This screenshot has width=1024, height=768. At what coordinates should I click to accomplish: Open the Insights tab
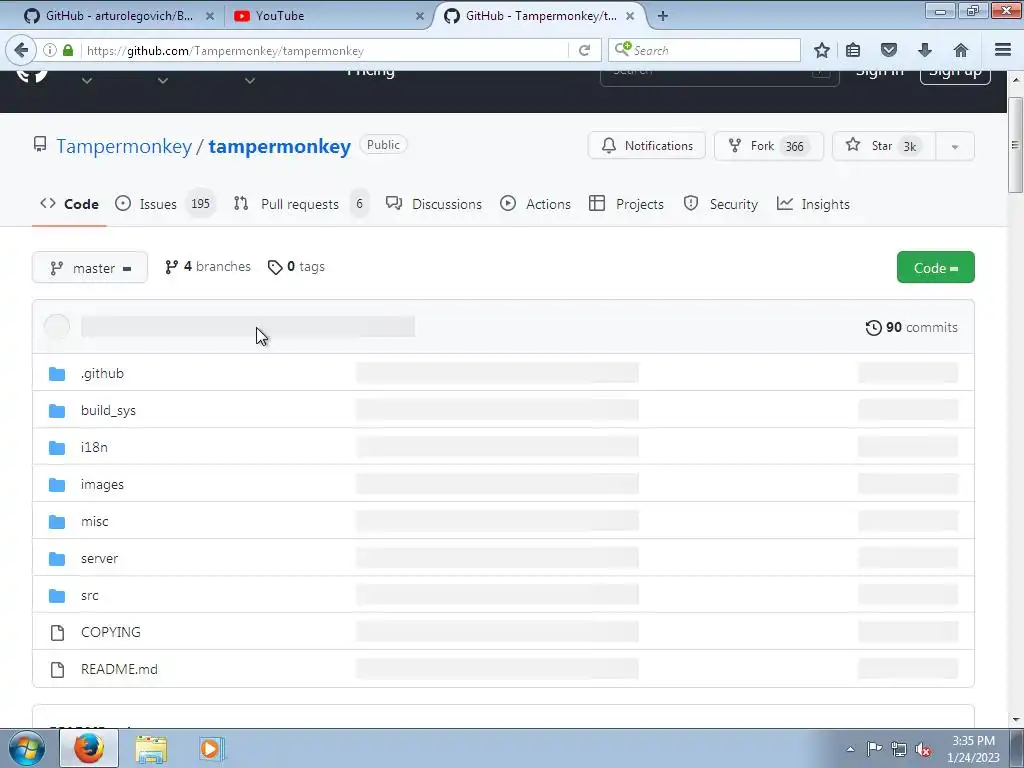(813, 204)
